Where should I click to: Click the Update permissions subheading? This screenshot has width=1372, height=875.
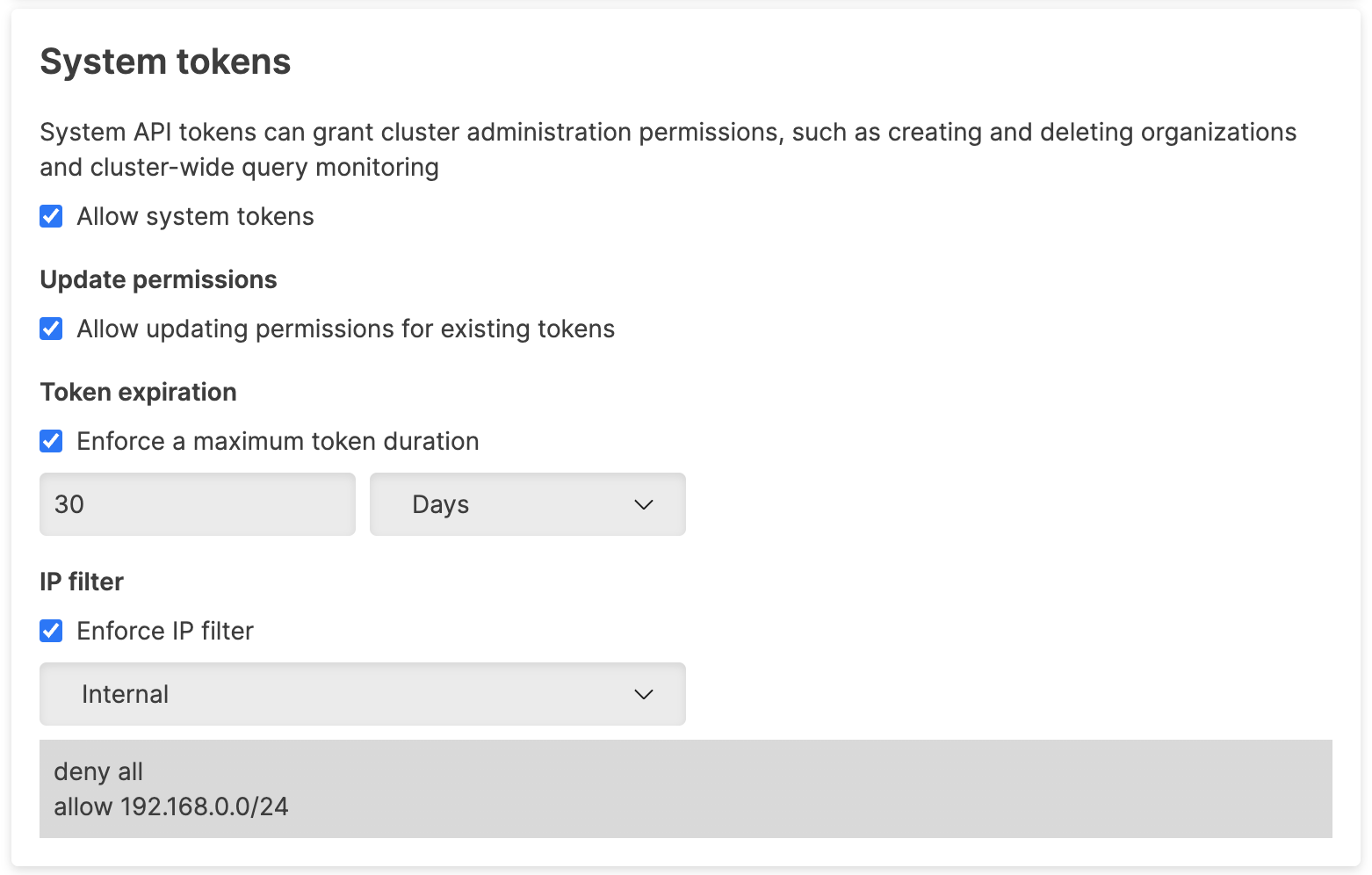point(158,279)
